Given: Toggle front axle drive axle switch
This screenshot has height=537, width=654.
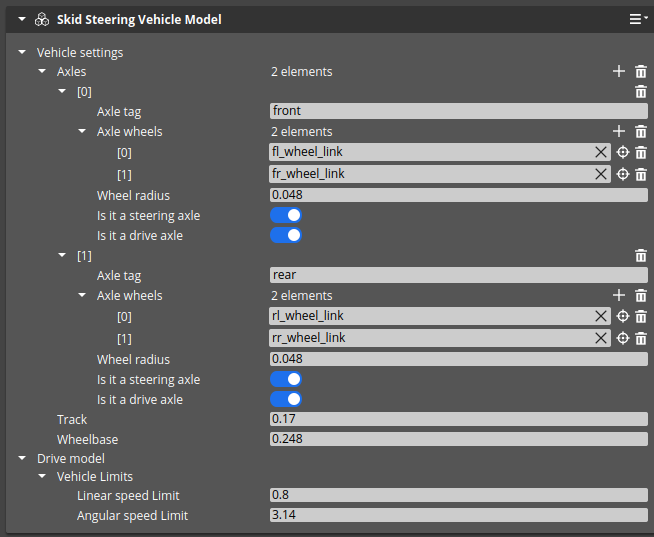Looking at the screenshot, I should (285, 236).
